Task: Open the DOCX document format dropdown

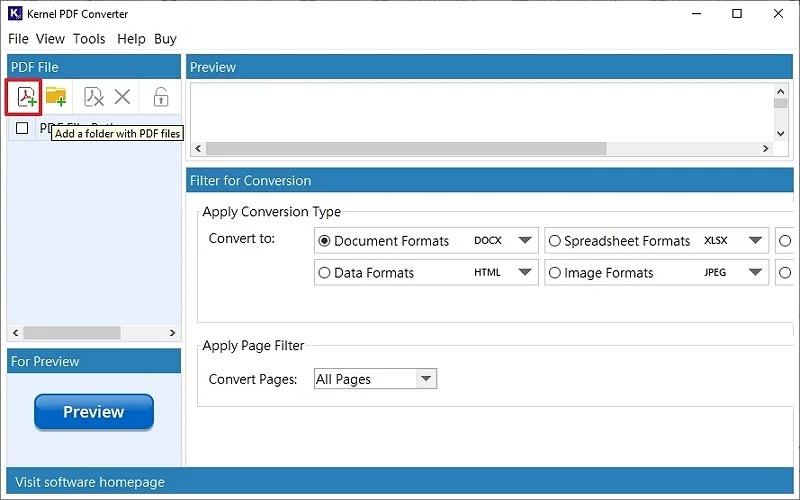Action: (525, 240)
